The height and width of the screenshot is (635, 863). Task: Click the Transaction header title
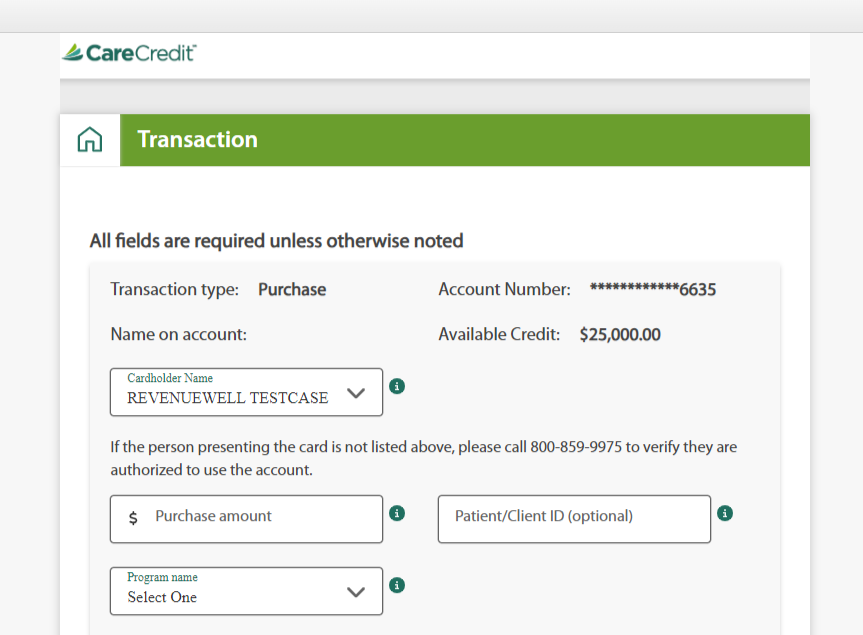pos(198,139)
